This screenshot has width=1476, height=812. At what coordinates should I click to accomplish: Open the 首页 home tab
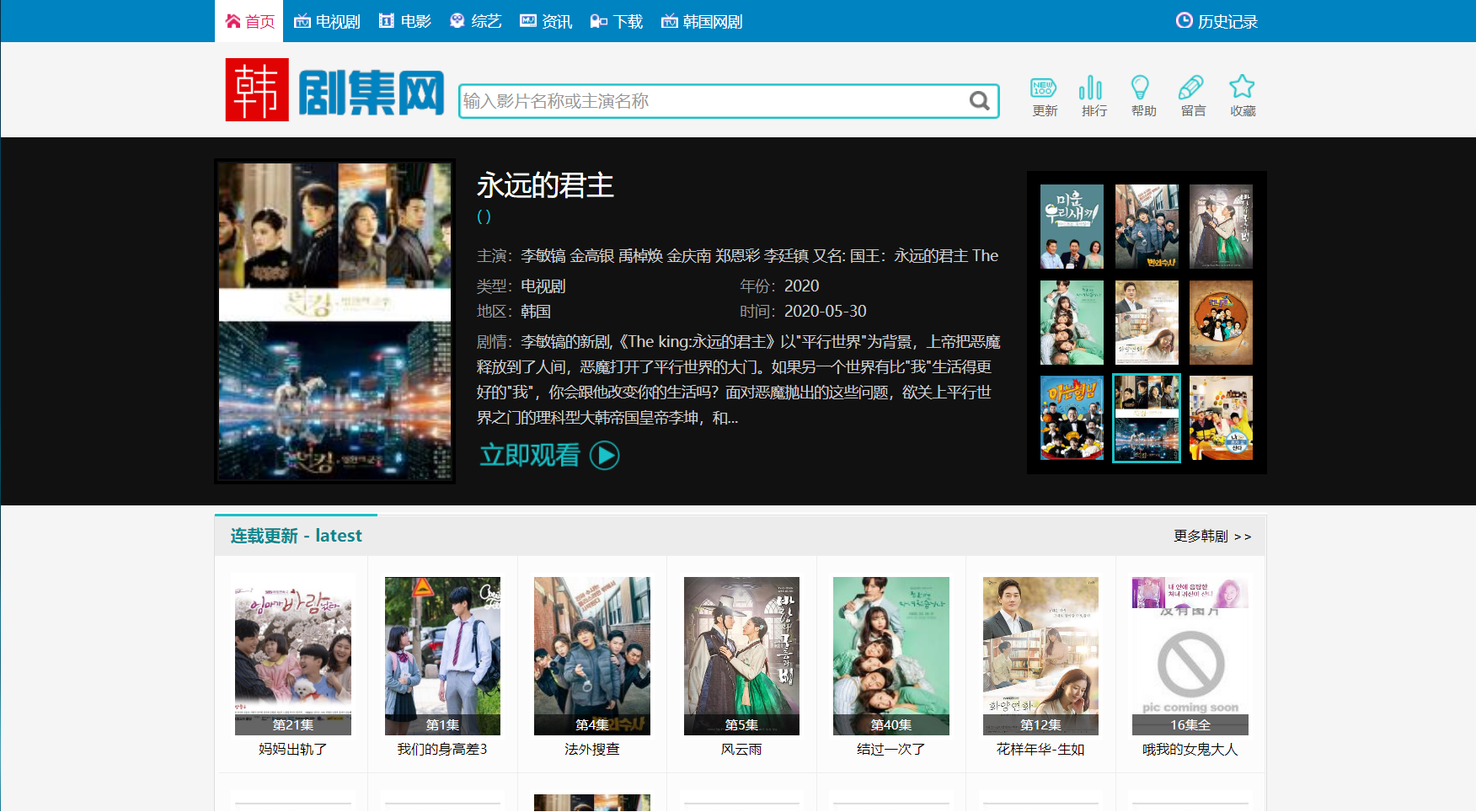click(x=249, y=21)
